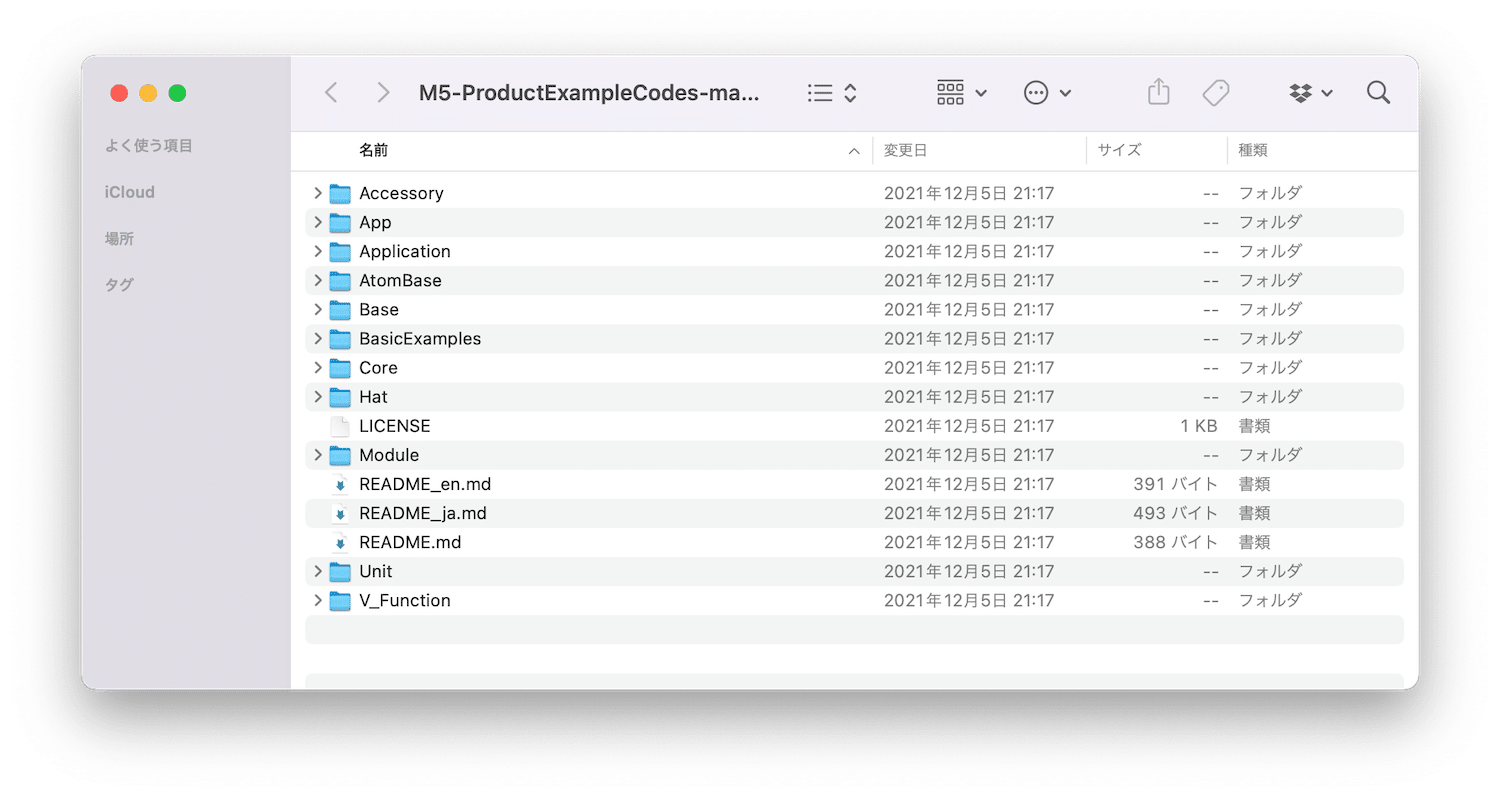Select the LICENSE file

click(394, 426)
